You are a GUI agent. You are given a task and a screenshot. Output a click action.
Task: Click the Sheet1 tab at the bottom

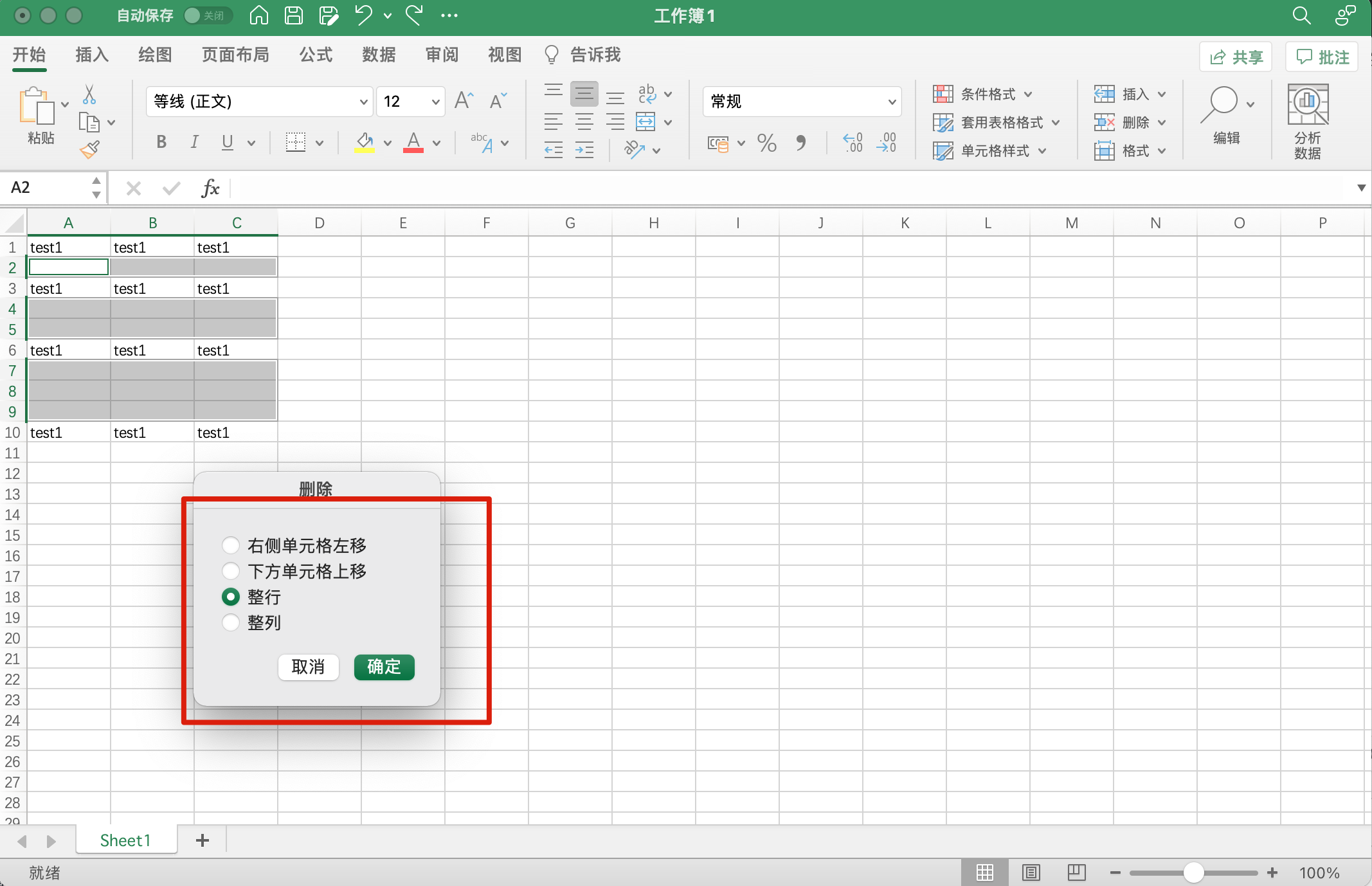point(126,840)
